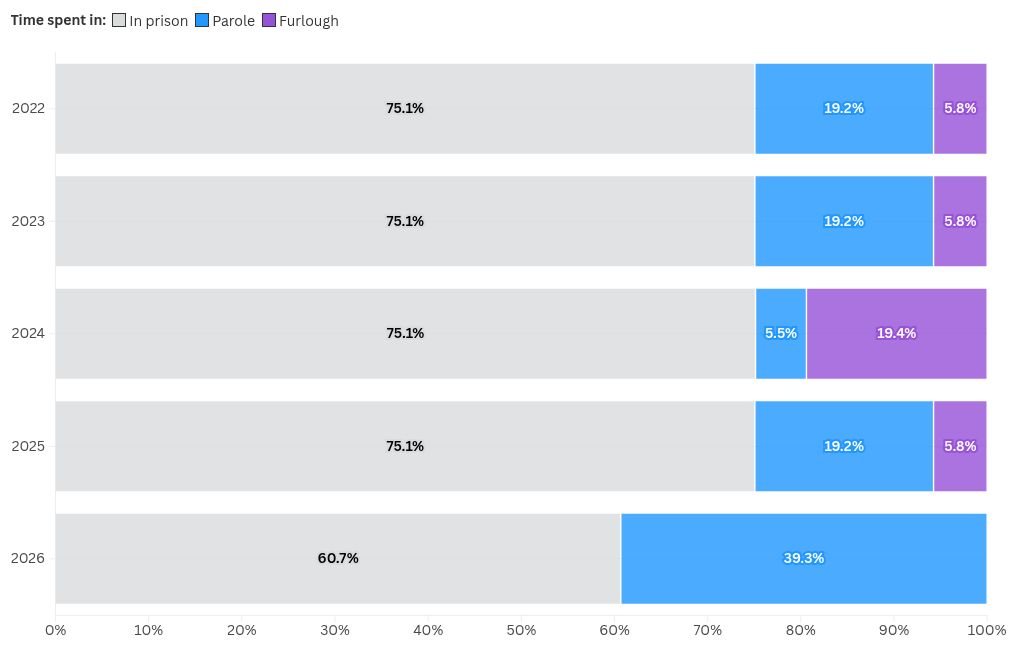Click the 2023 Parole 19.2% segment
This screenshot has width=1020, height=650.
[x=844, y=221]
